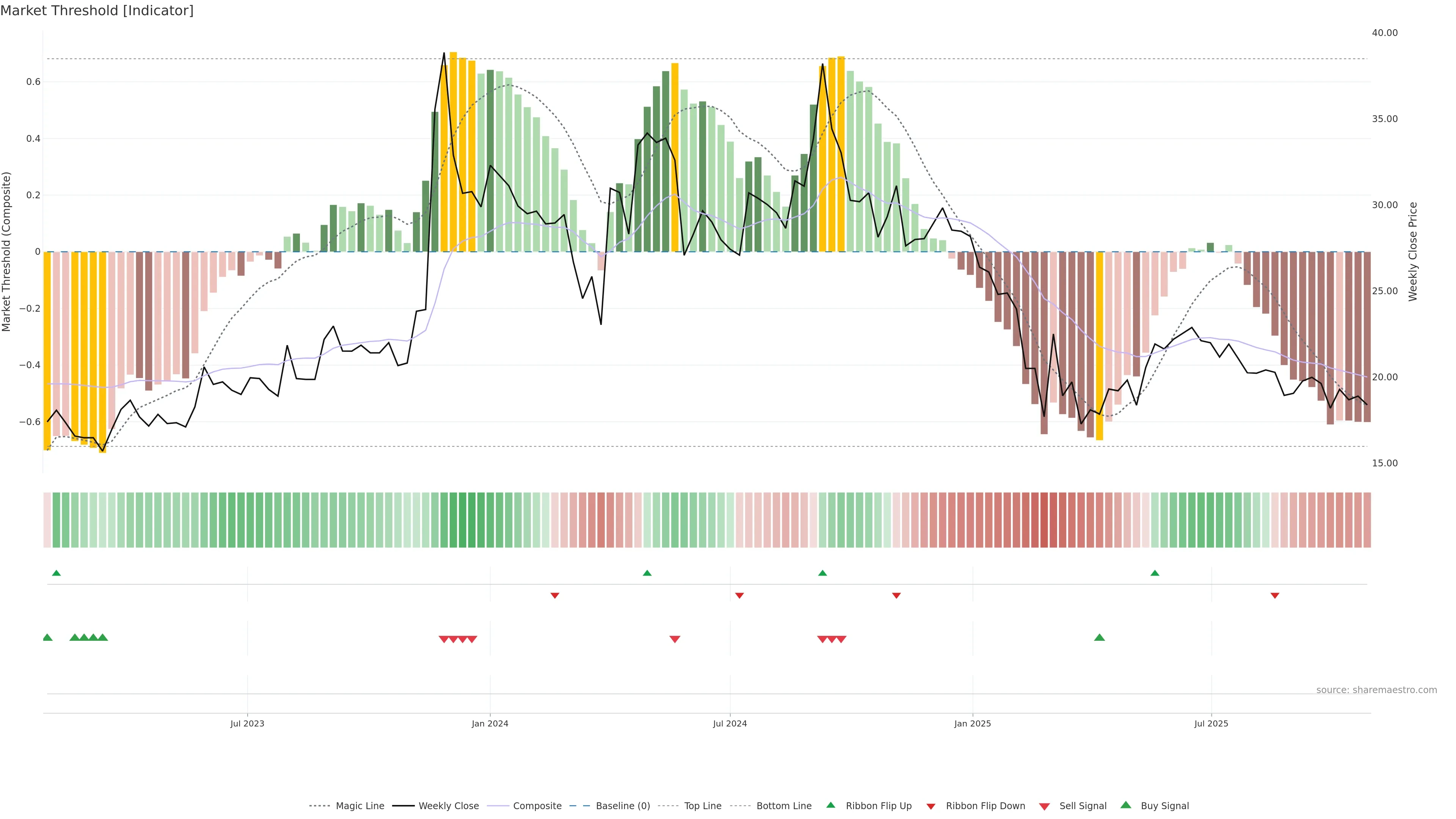Click the darkest green ribbon cell near Jan 2024
The width and height of the screenshot is (1456, 819).
(x=462, y=520)
